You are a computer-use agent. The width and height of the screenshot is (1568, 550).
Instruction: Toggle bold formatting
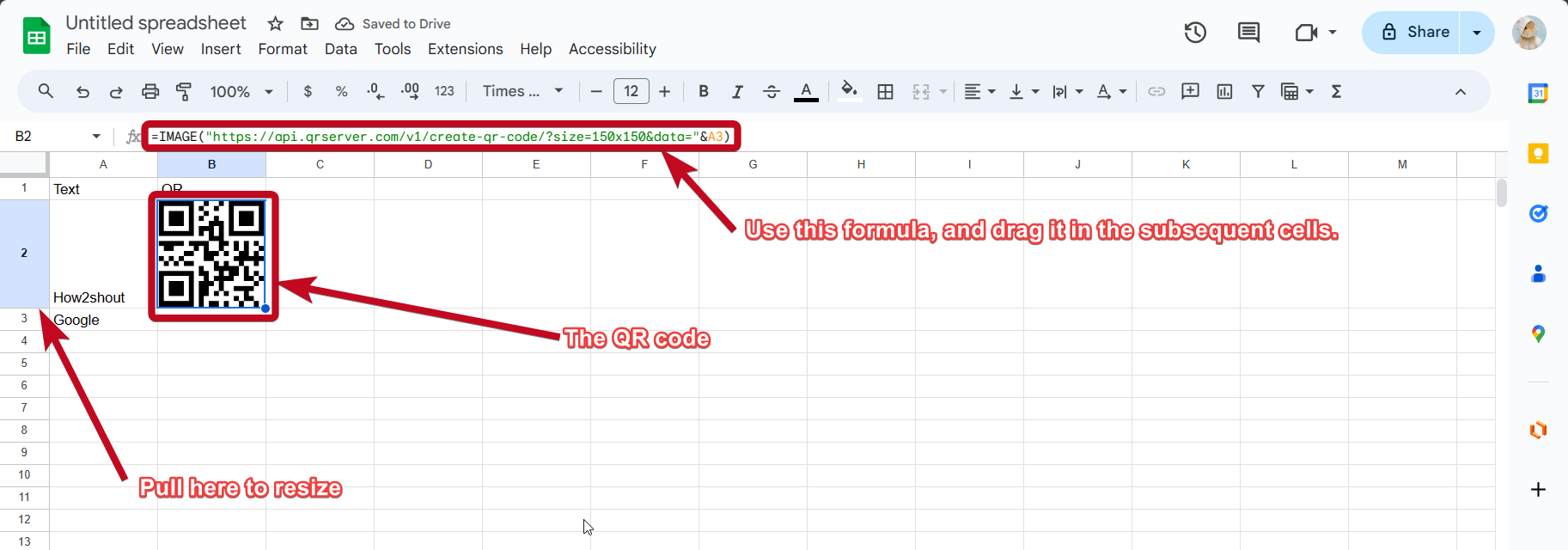click(x=704, y=91)
